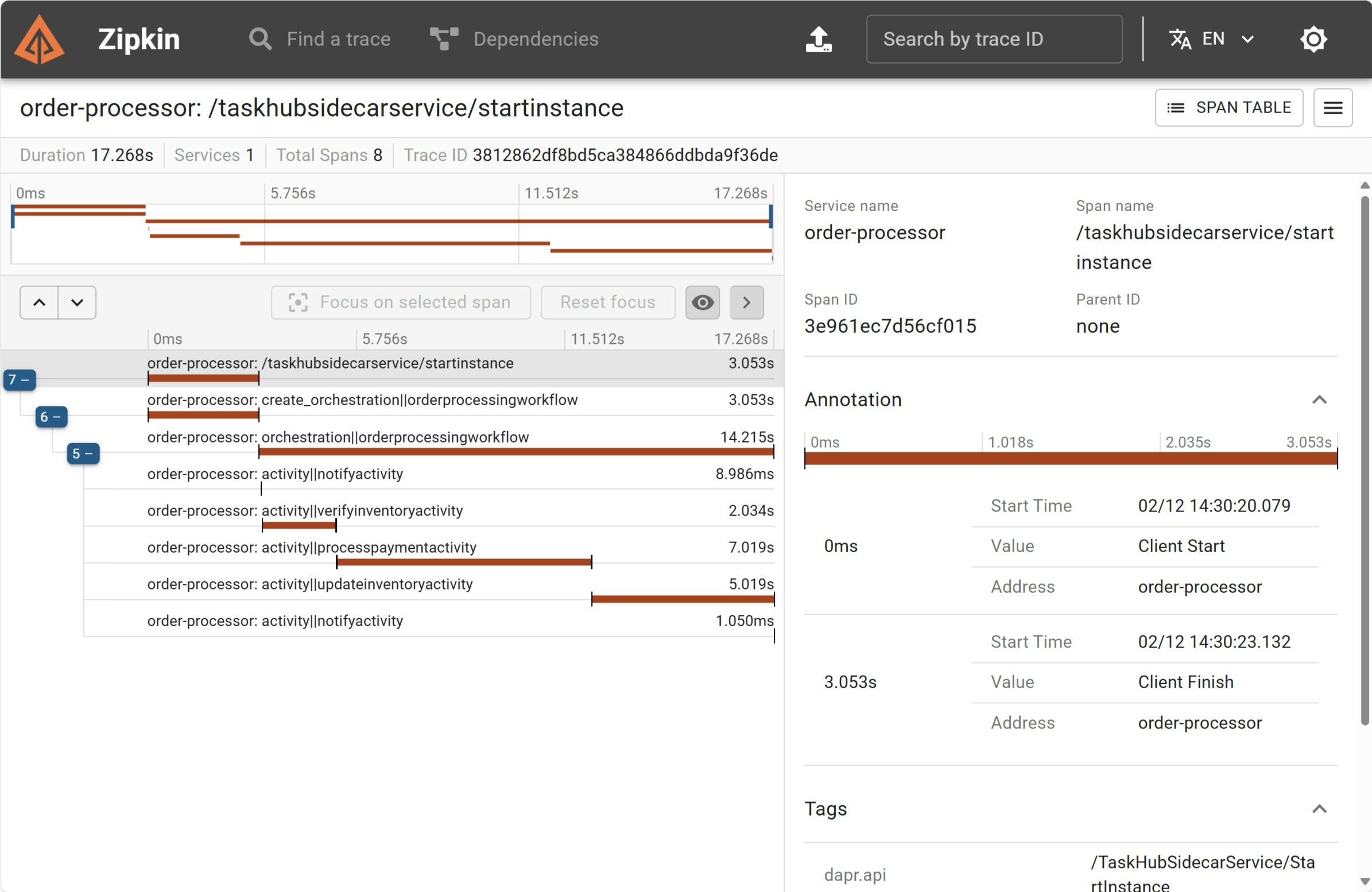Click the minimap right range handle
The image size is (1372, 892).
[770, 217]
